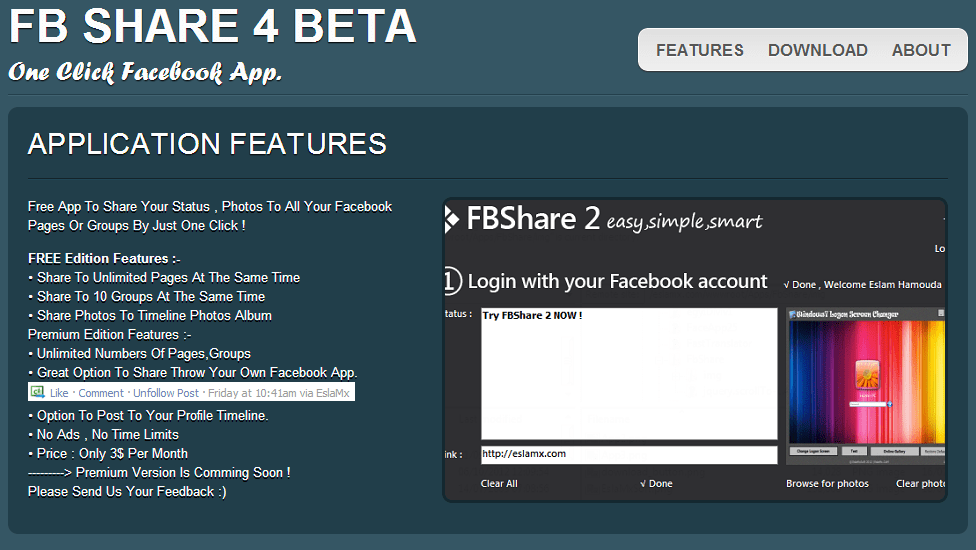Viewport: 976px width, 550px height.
Task: Click the One Click Facebook App tagline
Action: tap(145, 72)
